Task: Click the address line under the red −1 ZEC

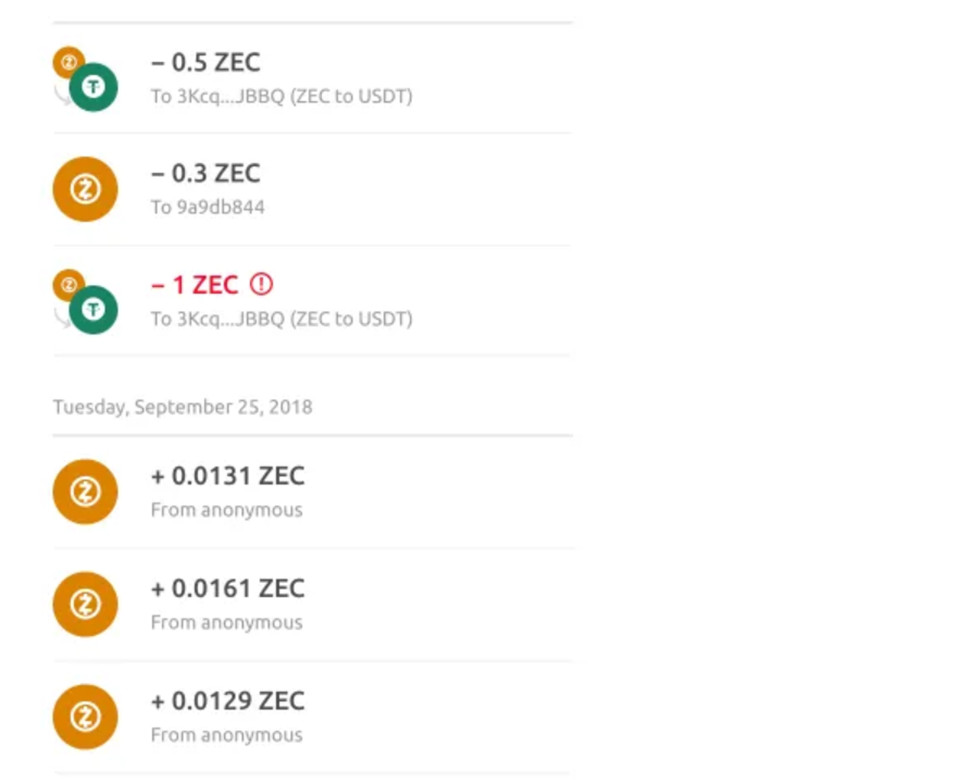Action: (281, 320)
